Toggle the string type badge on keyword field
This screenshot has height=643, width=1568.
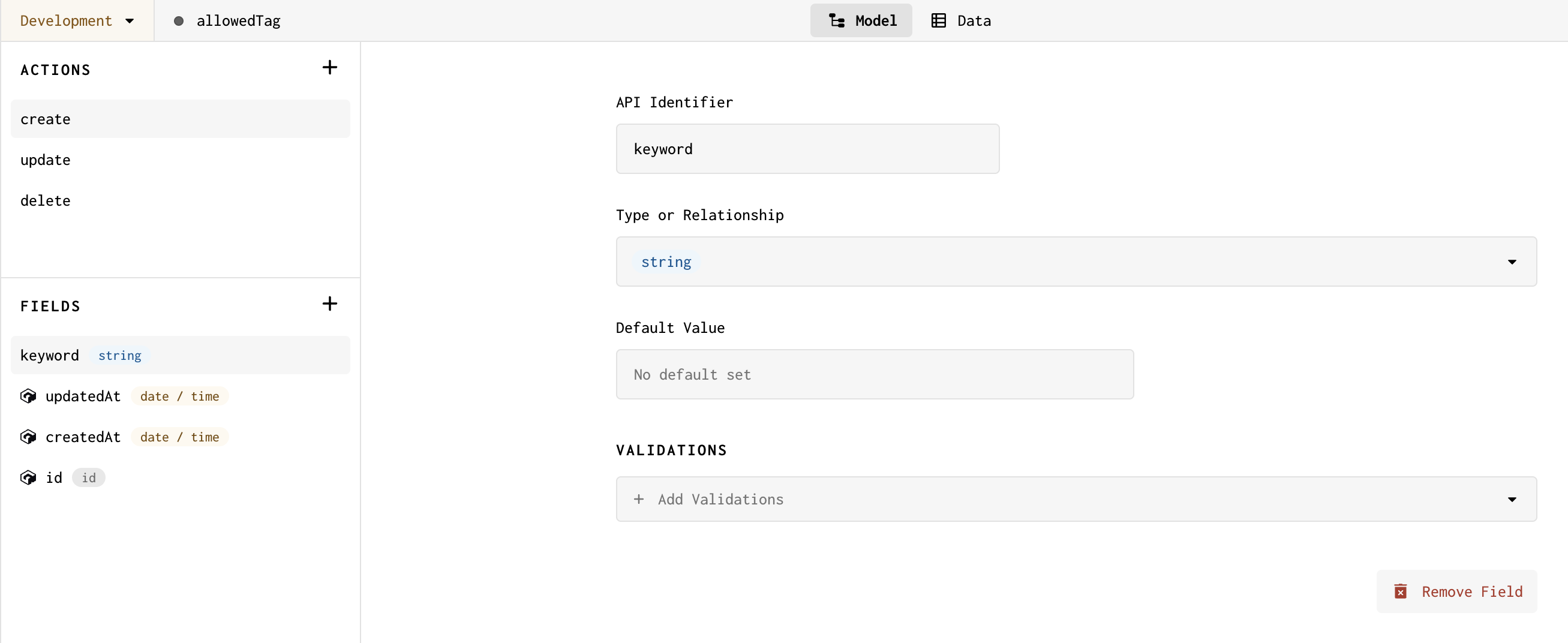pyautogui.click(x=119, y=356)
